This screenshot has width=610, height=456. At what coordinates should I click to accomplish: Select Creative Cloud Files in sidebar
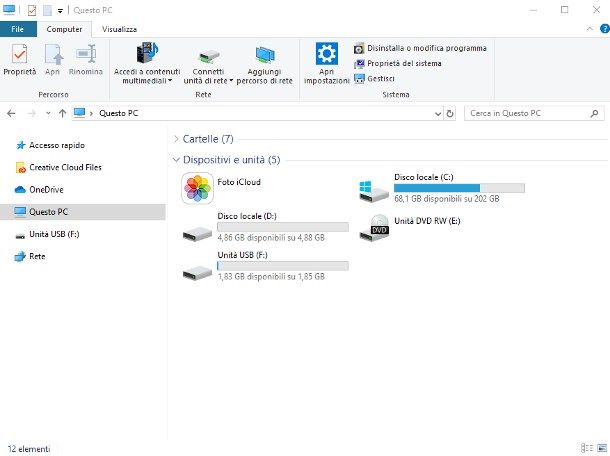[58, 168]
